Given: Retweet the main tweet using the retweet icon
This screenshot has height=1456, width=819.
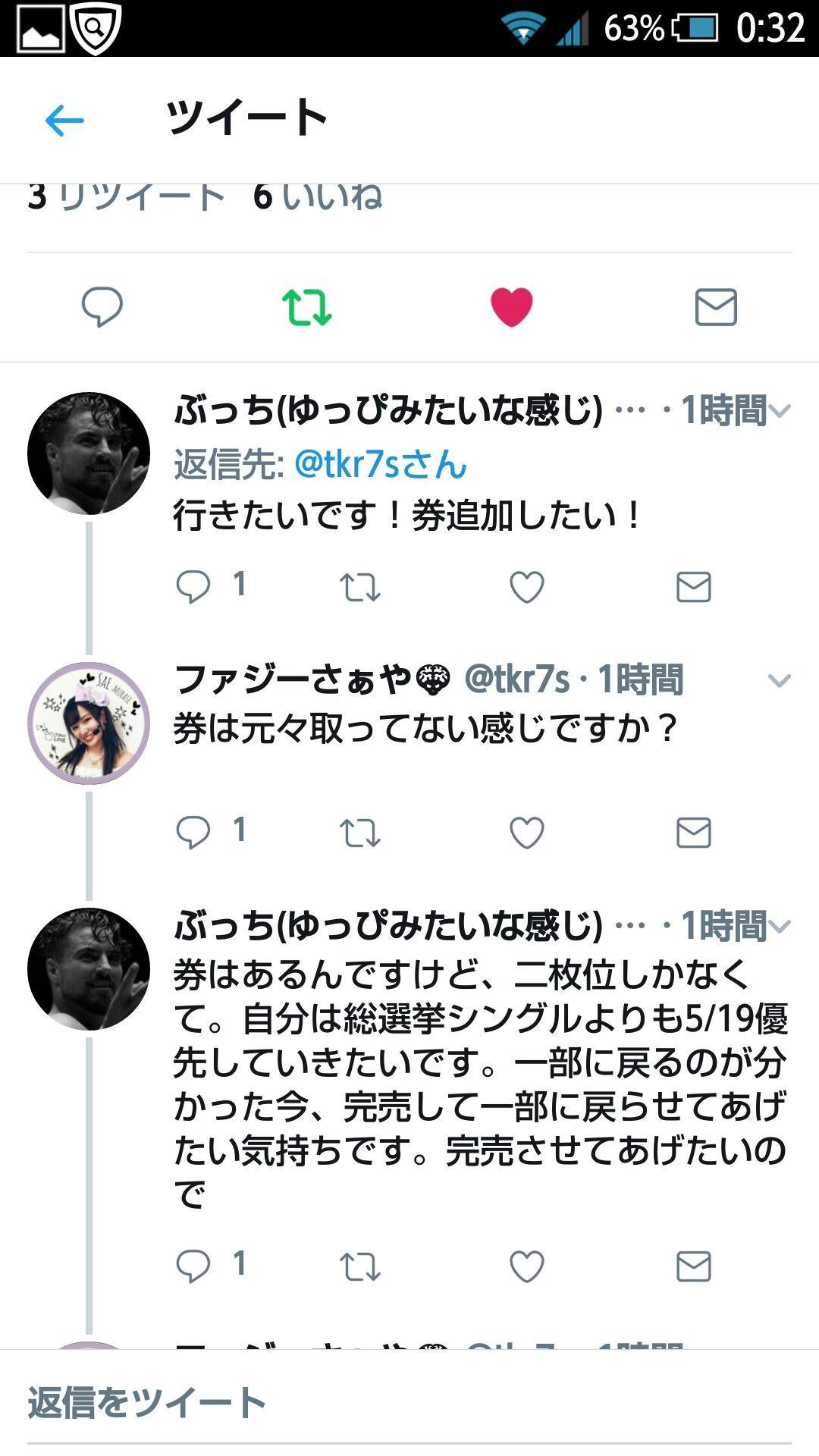Looking at the screenshot, I should (307, 306).
